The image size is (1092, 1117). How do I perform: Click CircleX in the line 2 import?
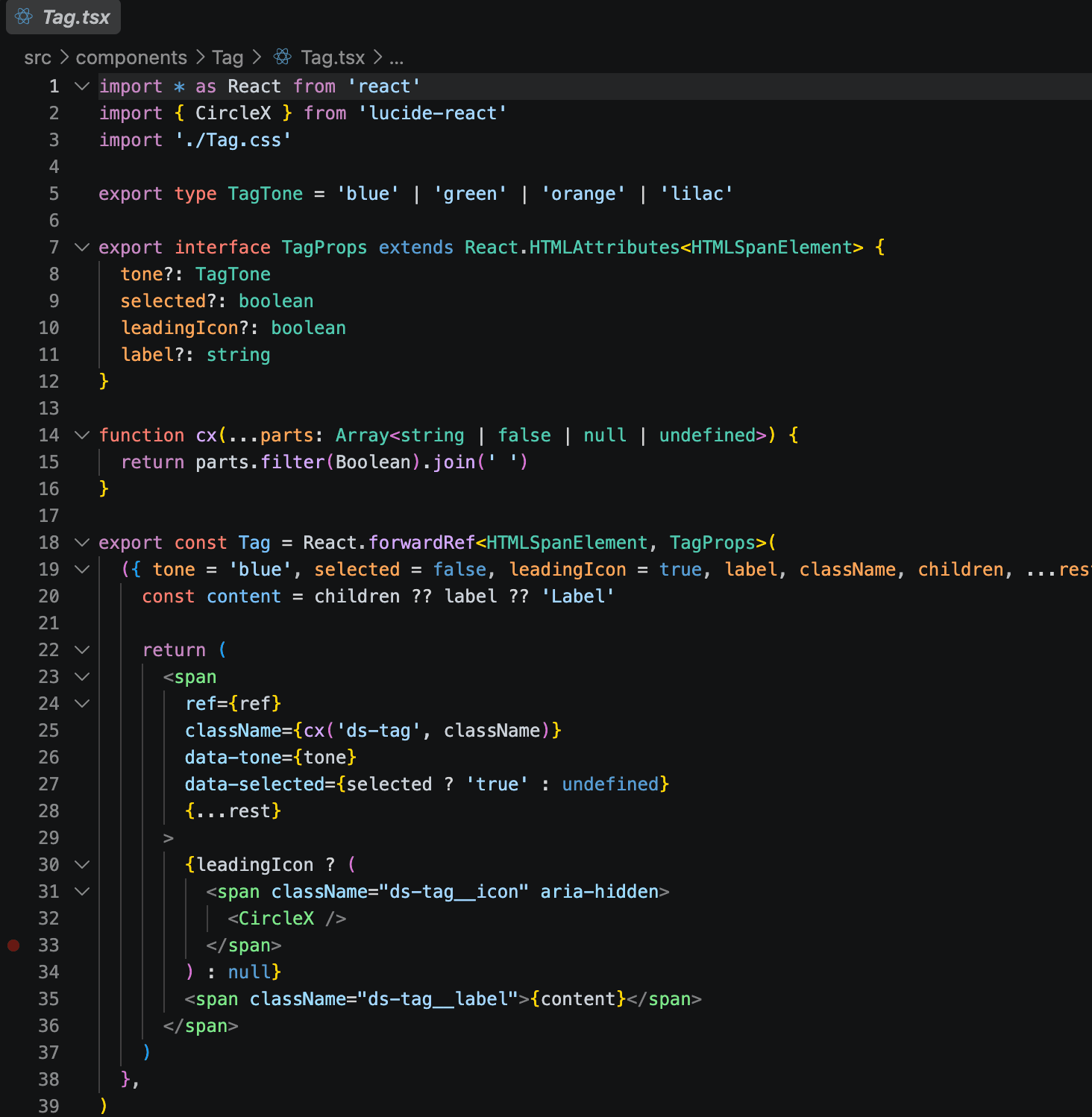(x=233, y=113)
